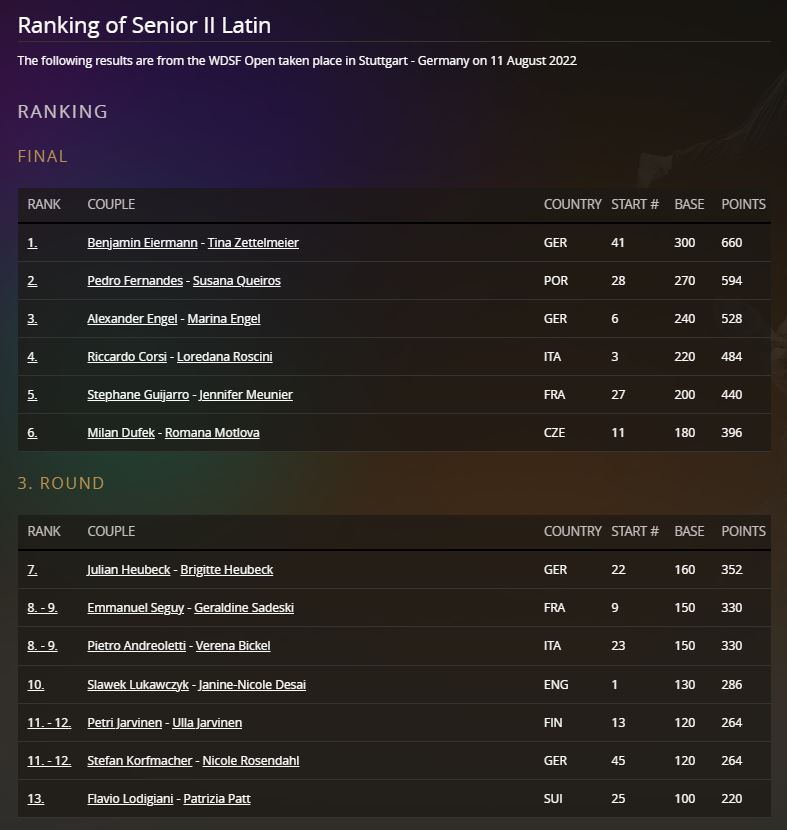
Task: Click the POINTS column header in Final table
Action: point(743,204)
